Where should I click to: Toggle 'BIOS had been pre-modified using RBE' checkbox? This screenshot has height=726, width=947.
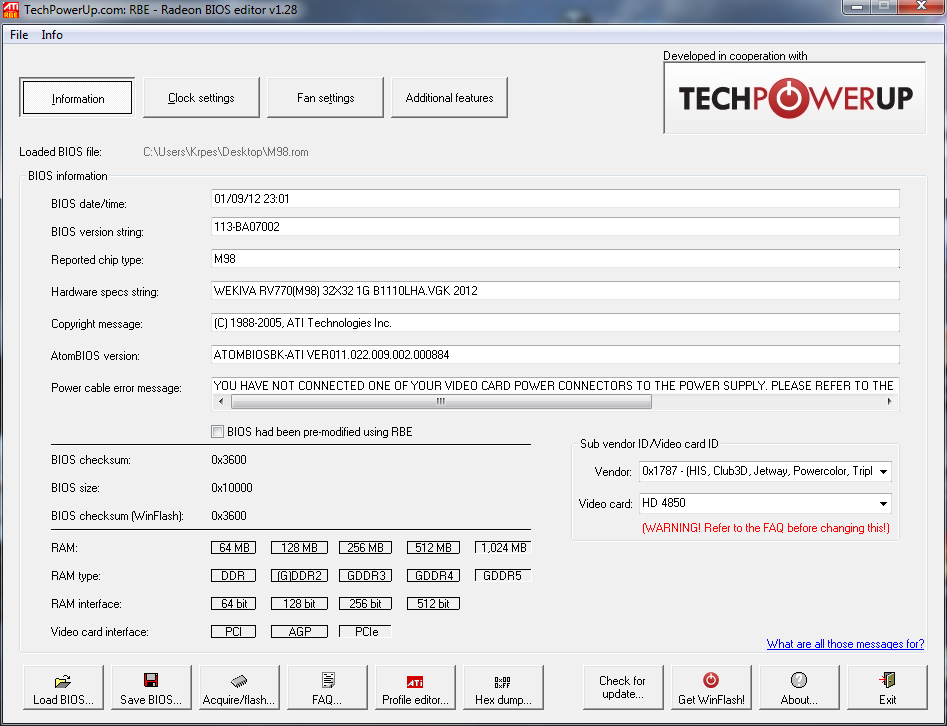[217, 432]
